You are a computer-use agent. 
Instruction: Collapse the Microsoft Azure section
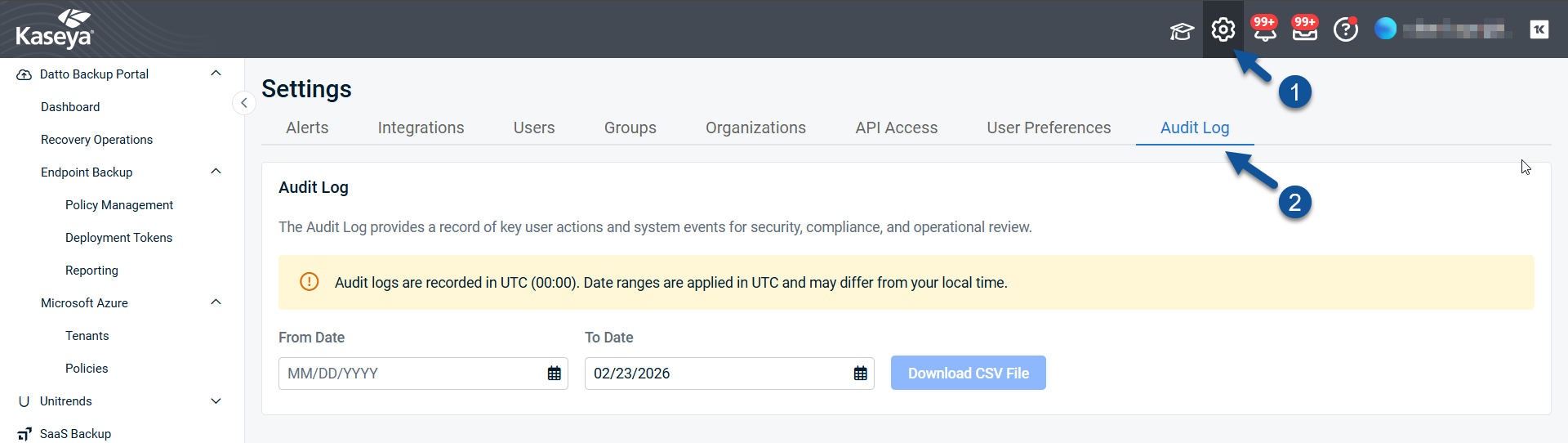216,302
